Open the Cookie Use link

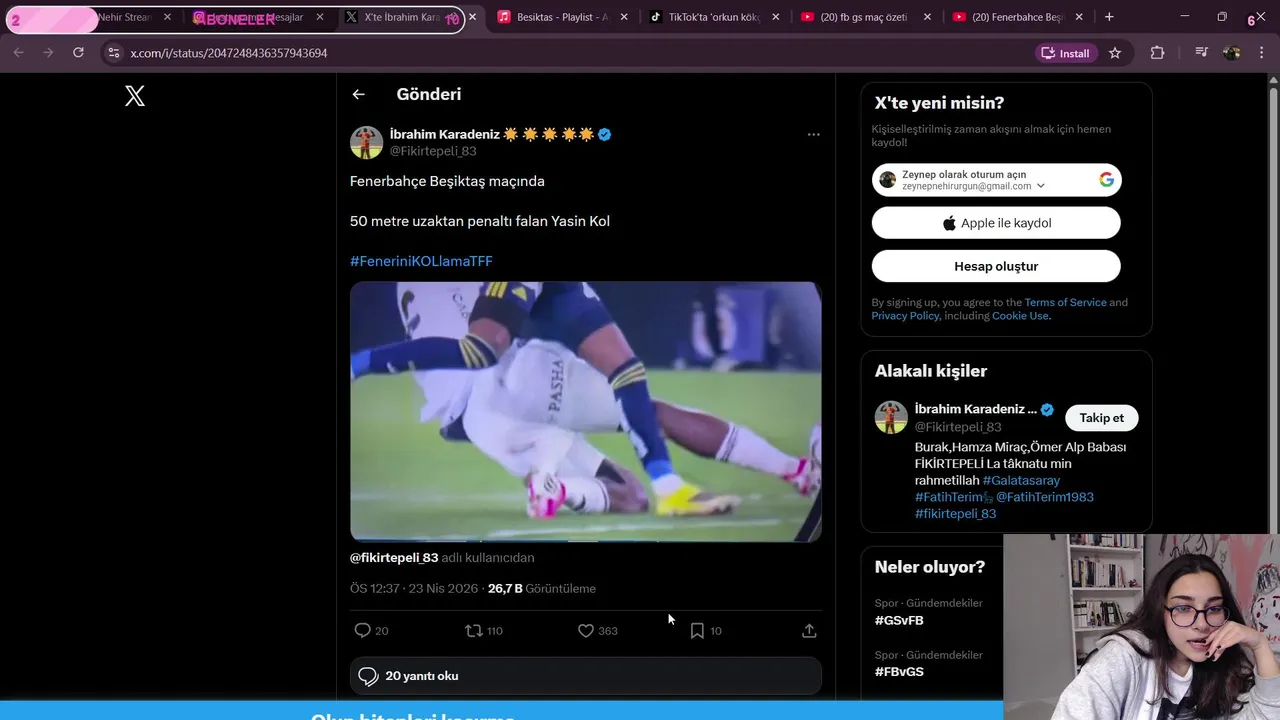coord(1020,316)
